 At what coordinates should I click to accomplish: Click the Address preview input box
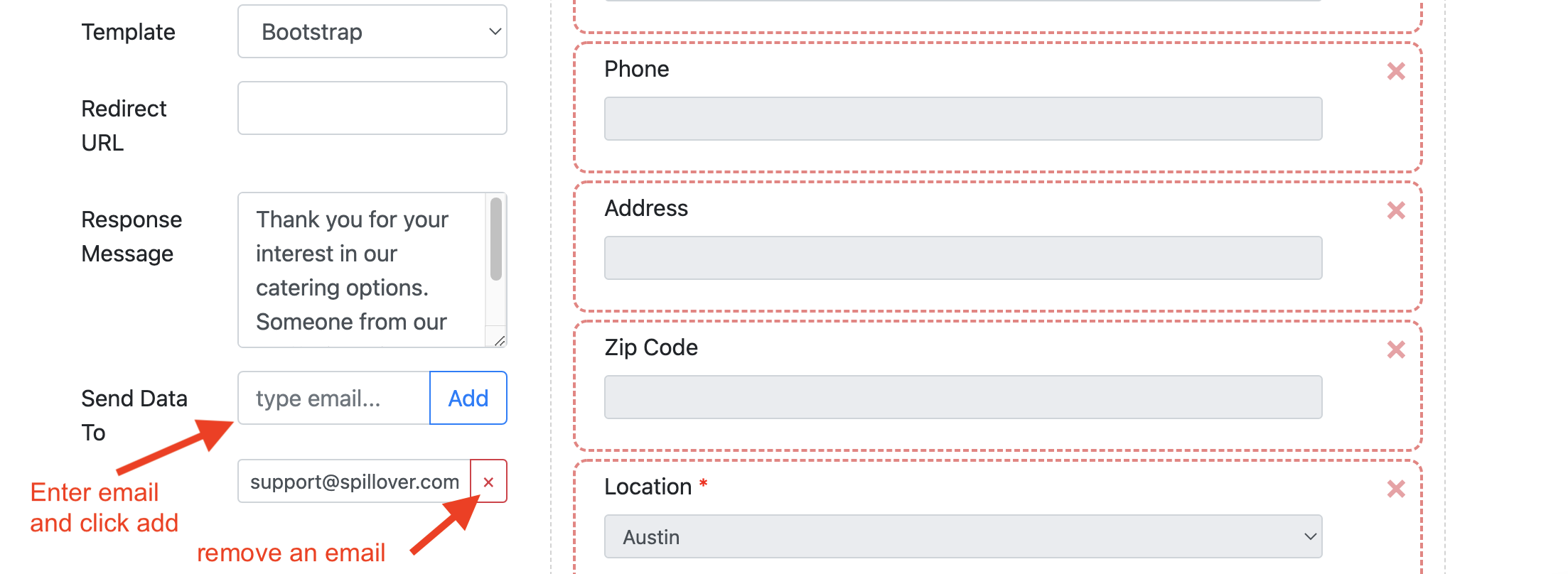coord(963,258)
